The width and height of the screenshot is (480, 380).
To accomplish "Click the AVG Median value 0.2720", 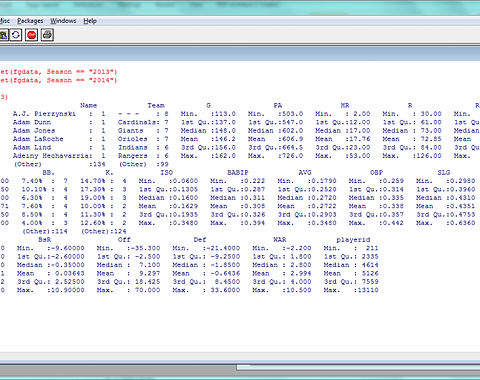I will [x=324, y=198].
